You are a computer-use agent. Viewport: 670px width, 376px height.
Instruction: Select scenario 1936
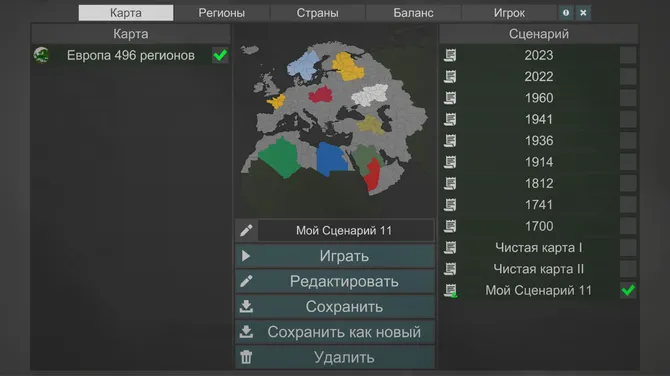coord(539,141)
